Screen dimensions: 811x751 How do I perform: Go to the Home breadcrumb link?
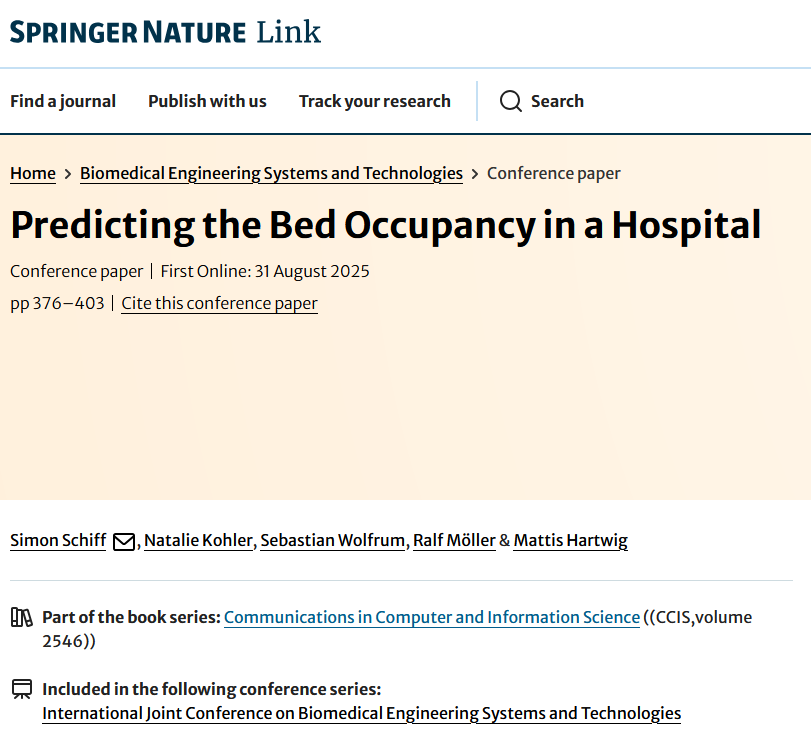pos(33,173)
